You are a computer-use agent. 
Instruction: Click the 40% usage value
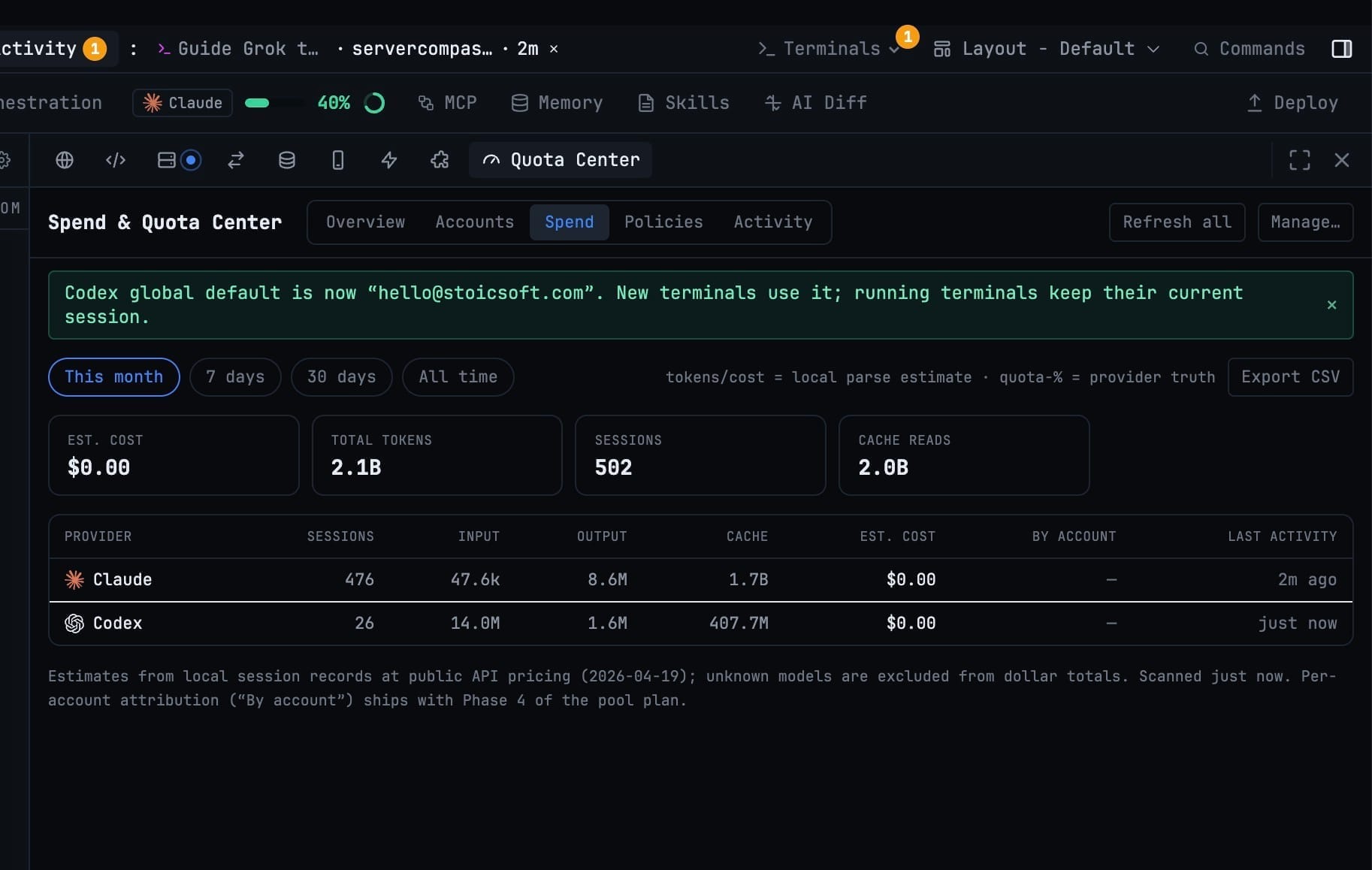334,103
